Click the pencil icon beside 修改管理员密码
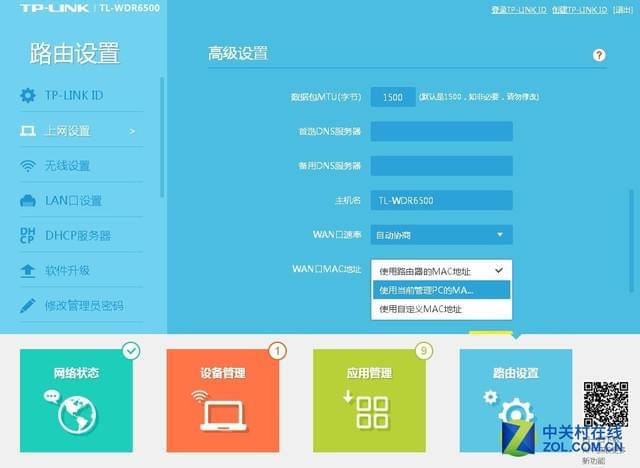This screenshot has width=640, height=468. [x=28, y=306]
